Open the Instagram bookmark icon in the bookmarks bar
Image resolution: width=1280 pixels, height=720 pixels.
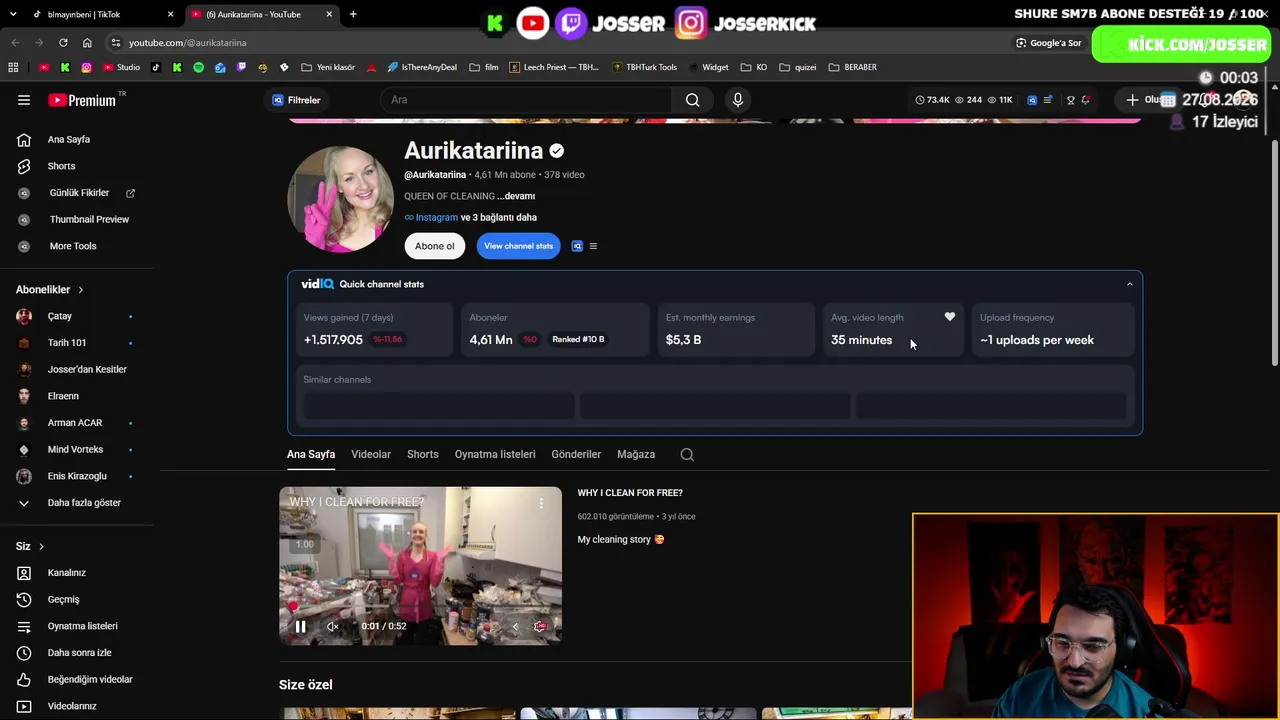point(87,67)
